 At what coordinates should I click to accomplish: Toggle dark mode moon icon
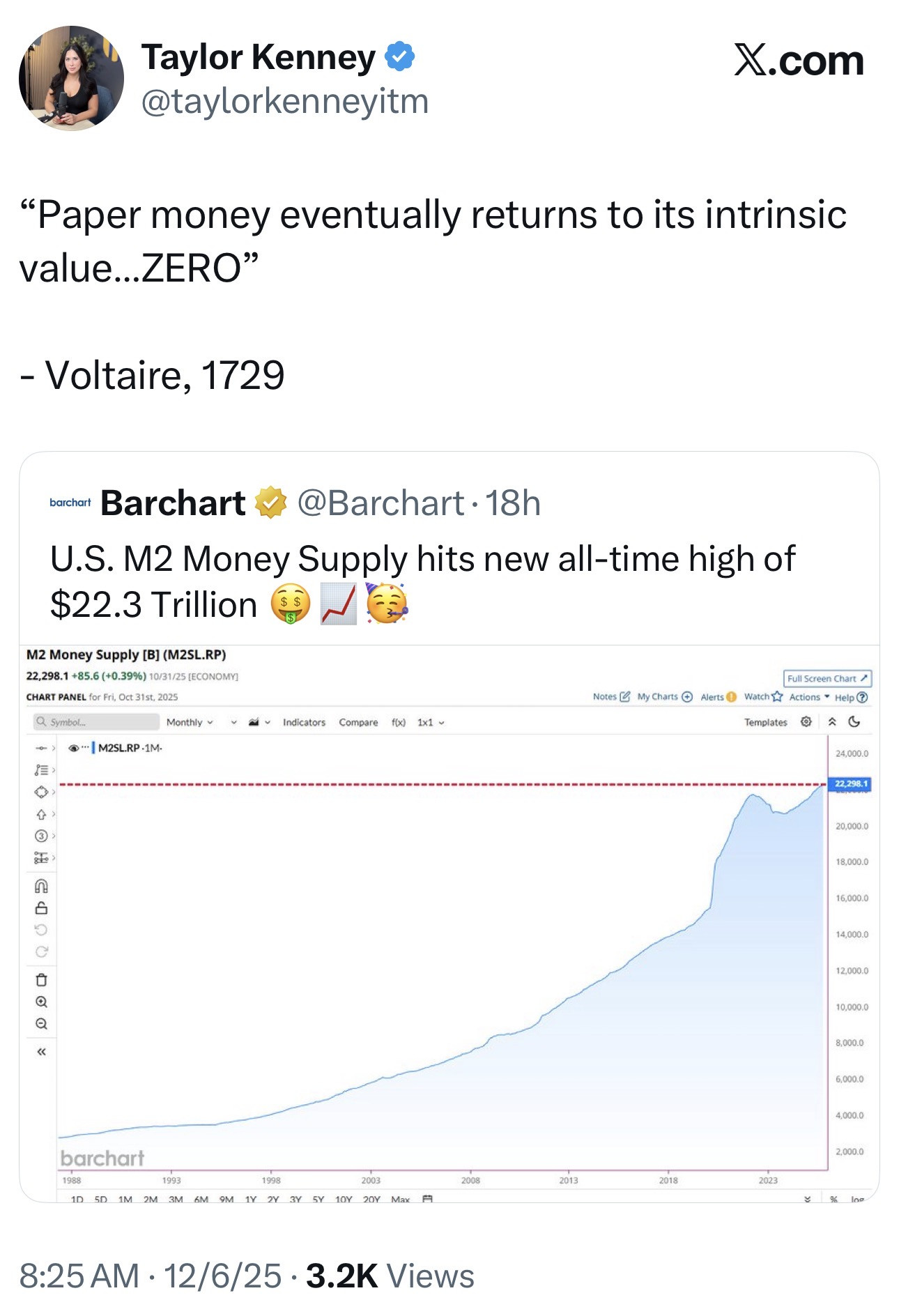click(x=854, y=722)
